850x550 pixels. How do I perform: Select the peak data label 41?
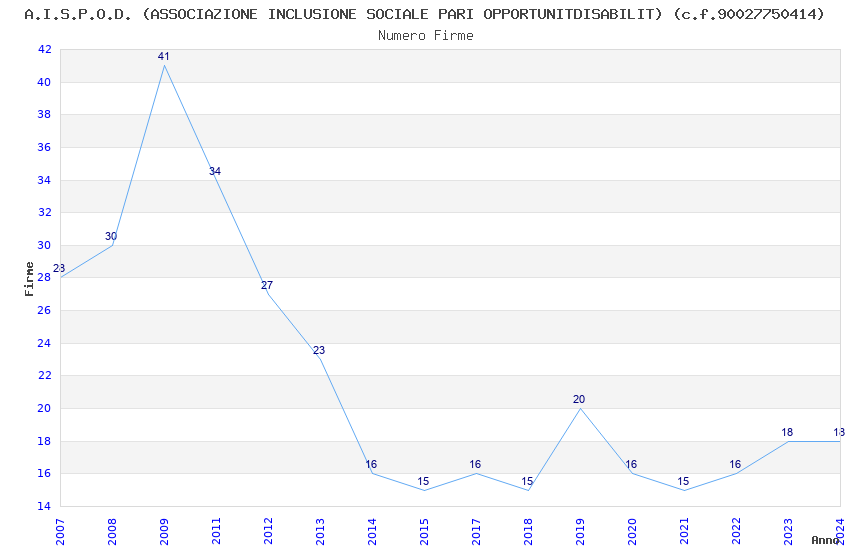click(x=164, y=56)
